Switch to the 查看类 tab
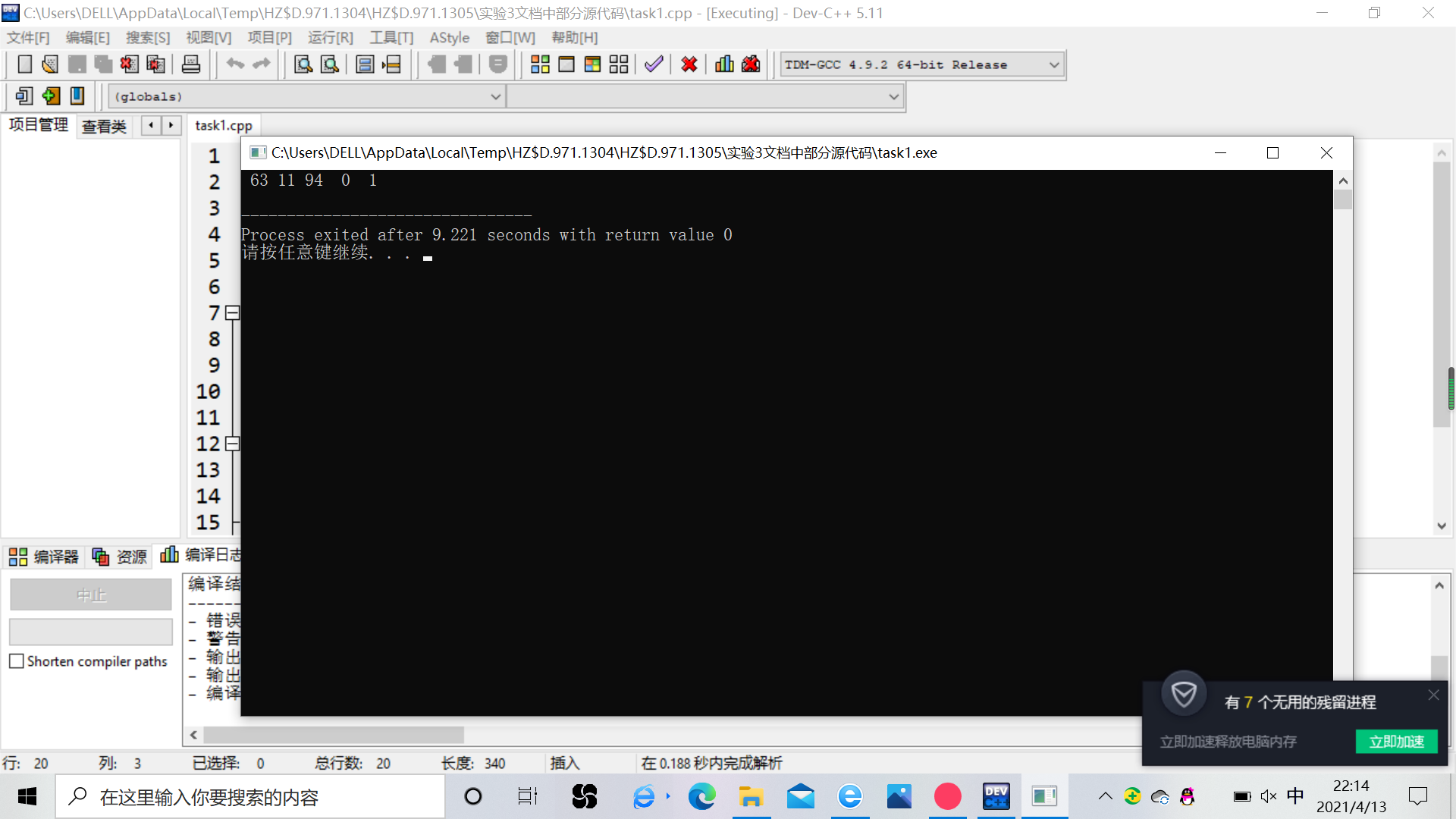This screenshot has height=819, width=1456. pos(104,127)
